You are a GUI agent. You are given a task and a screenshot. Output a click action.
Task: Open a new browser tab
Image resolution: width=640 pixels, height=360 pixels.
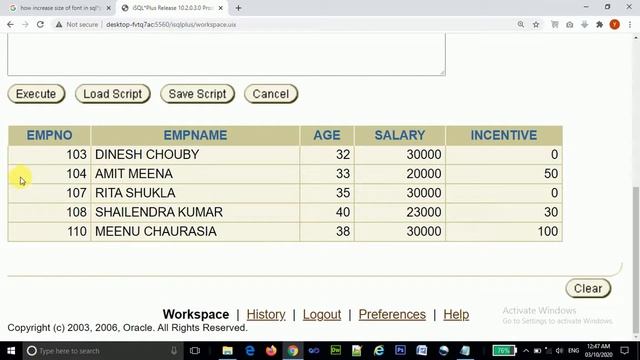[238, 8]
